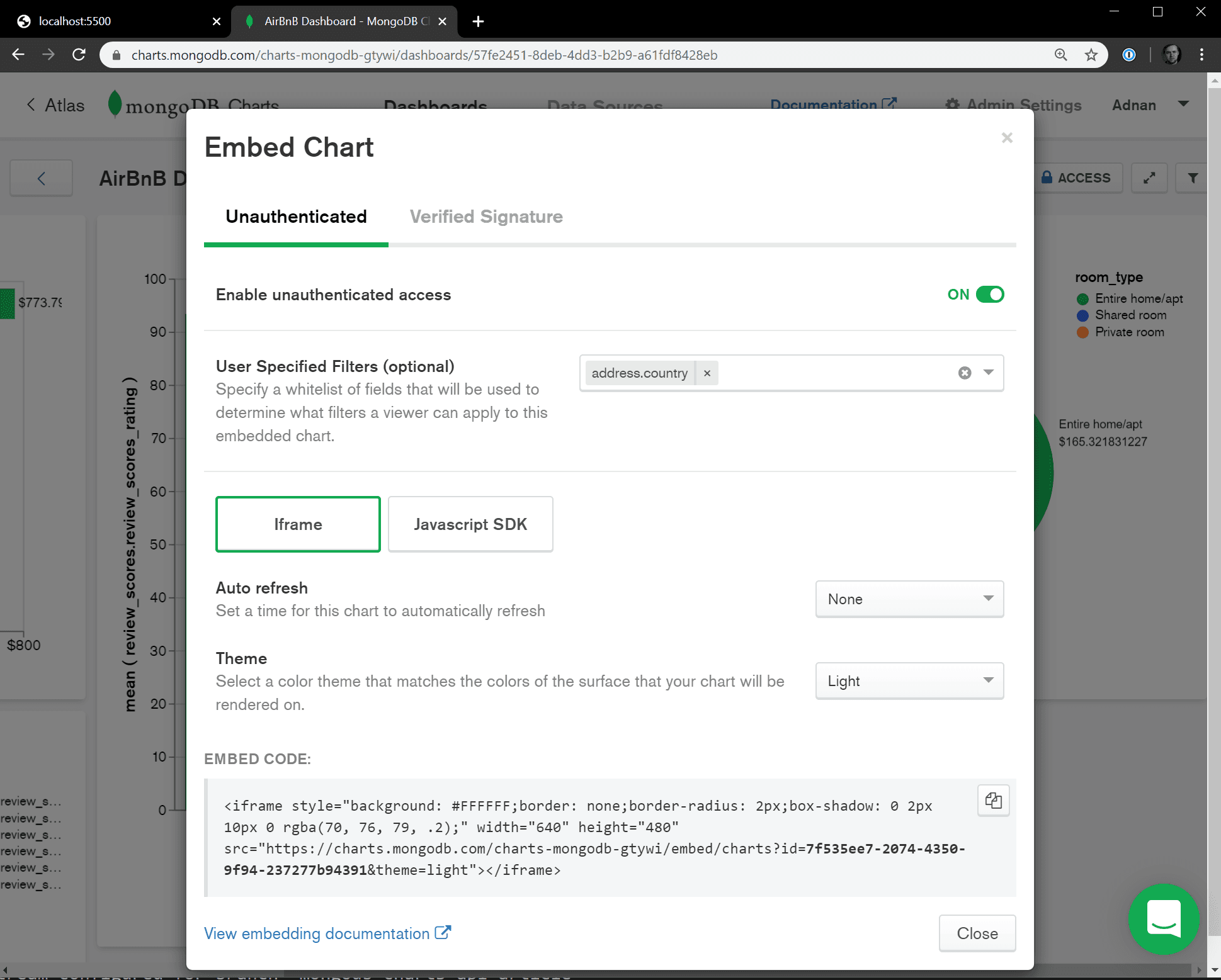Open the Chrome profile avatar
This screenshot has width=1221, height=980.
1171,54
